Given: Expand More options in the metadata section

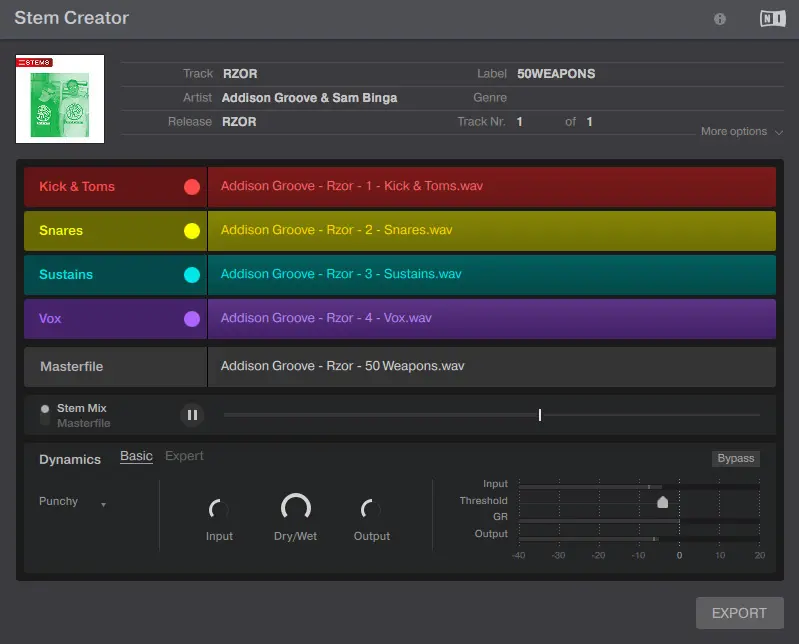Looking at the screenshot, I should point(741,131).
